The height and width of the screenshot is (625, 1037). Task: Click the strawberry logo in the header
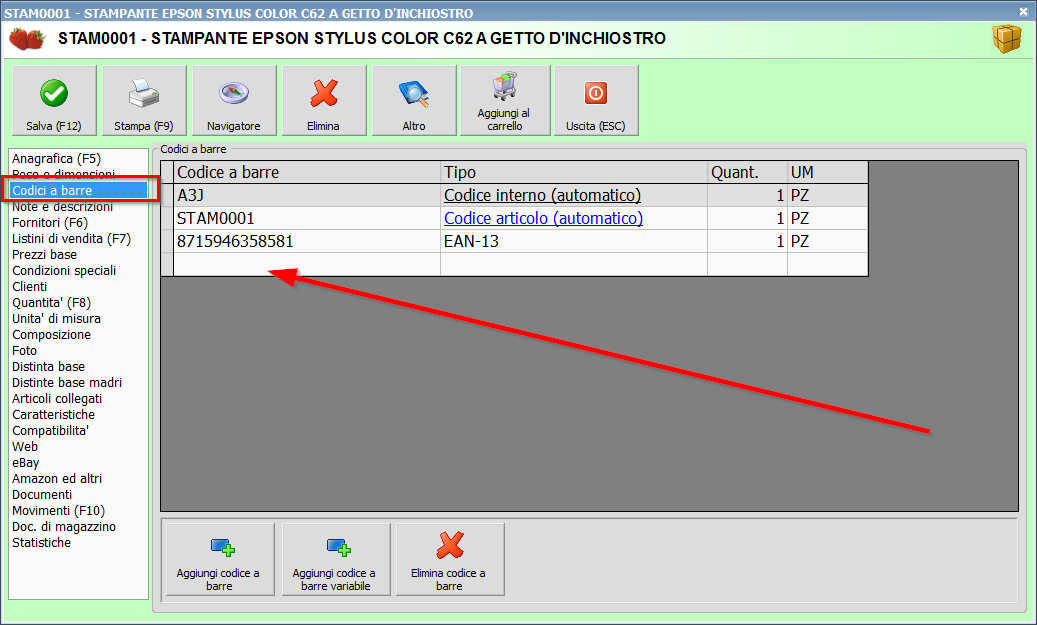[x=26, y=38]
